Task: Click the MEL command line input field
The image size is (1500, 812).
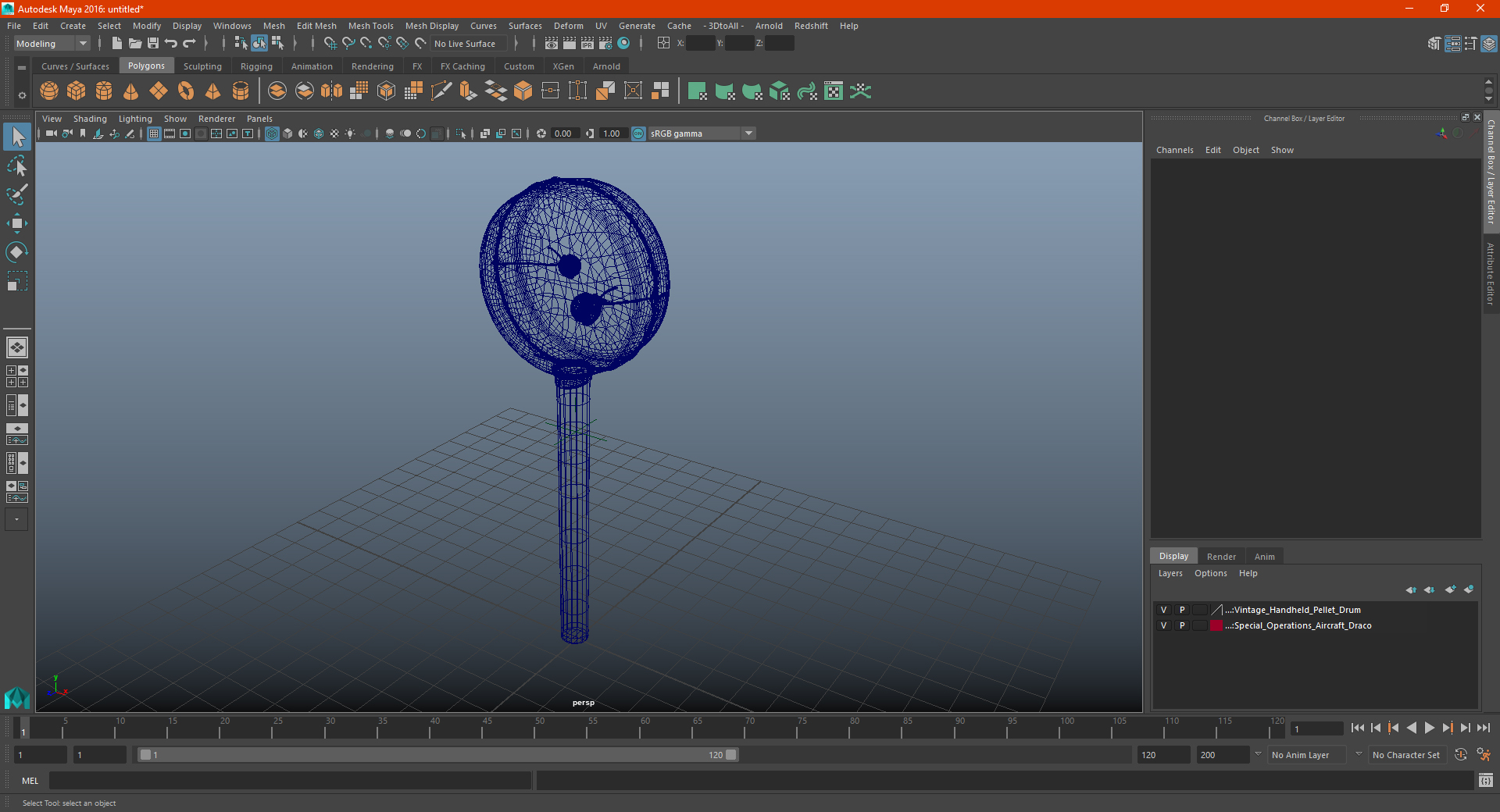Action: pyautogui.click(x=291, y=781)
